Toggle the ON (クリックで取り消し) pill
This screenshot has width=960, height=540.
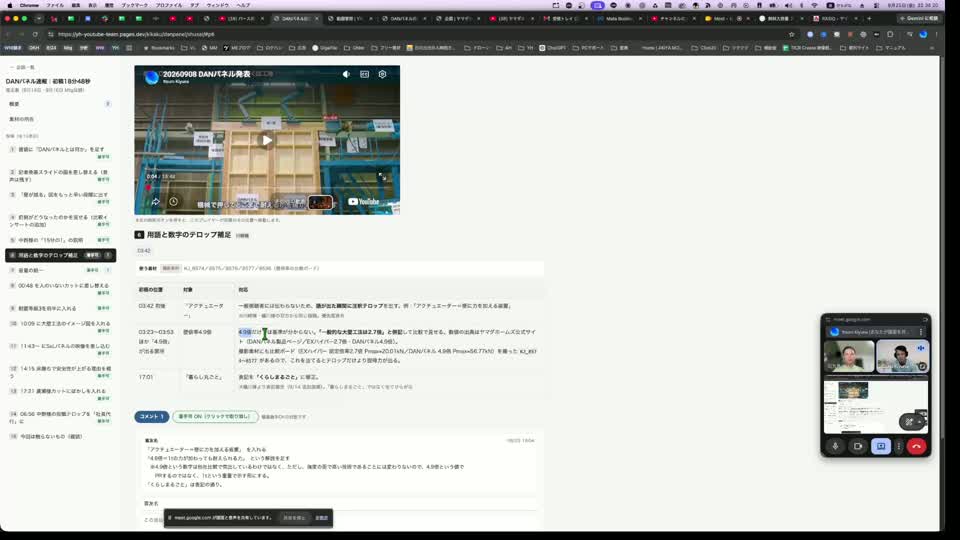(x=215, y=416)
